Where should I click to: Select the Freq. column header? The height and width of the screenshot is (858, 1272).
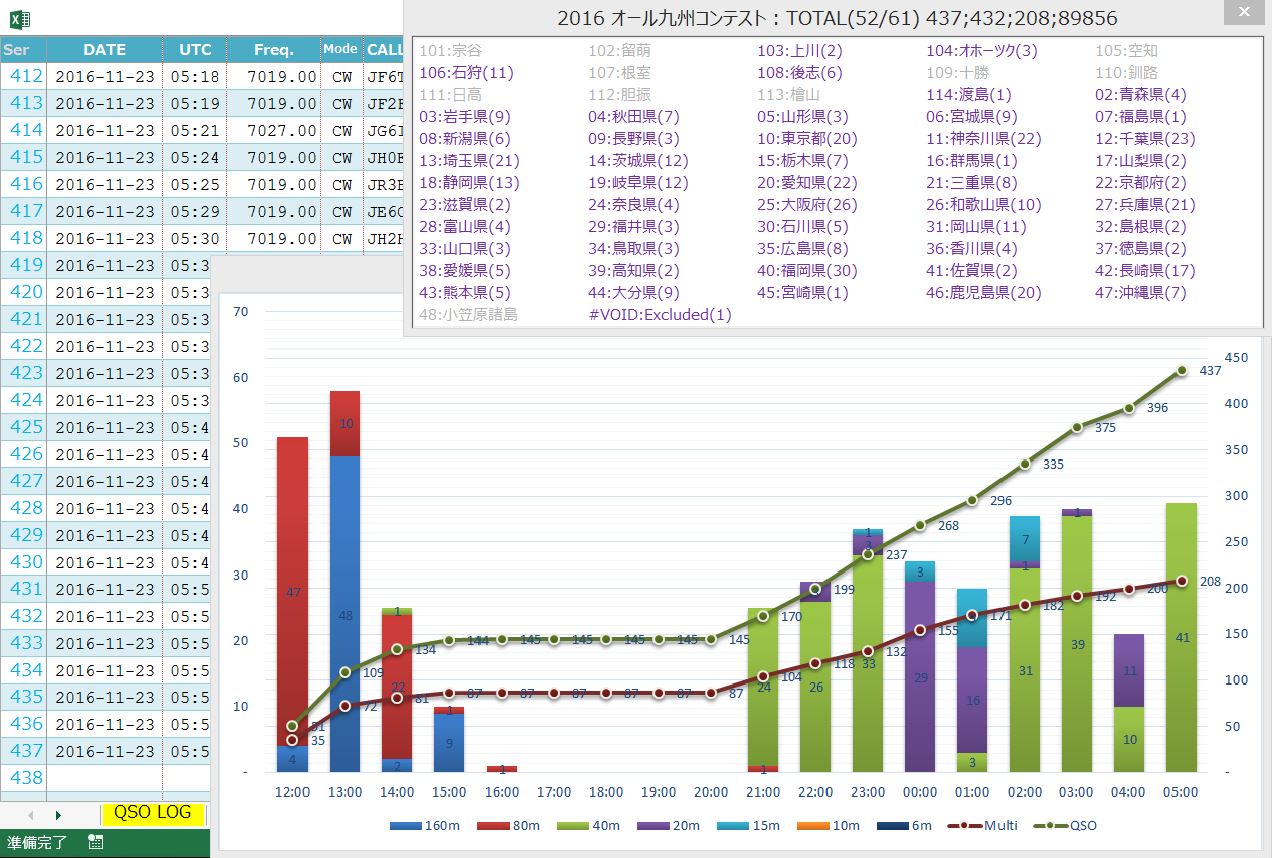(x=273, y=49)
